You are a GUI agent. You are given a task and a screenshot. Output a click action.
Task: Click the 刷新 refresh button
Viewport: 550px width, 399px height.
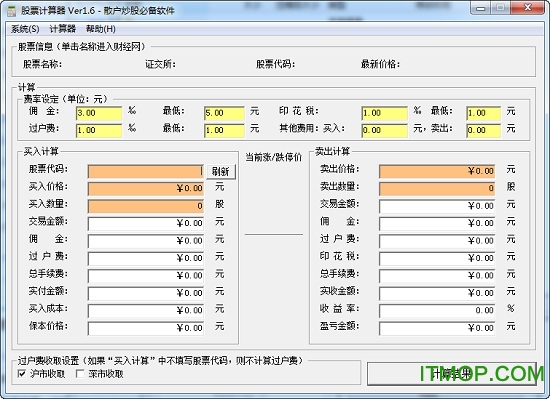pos(221,171)
